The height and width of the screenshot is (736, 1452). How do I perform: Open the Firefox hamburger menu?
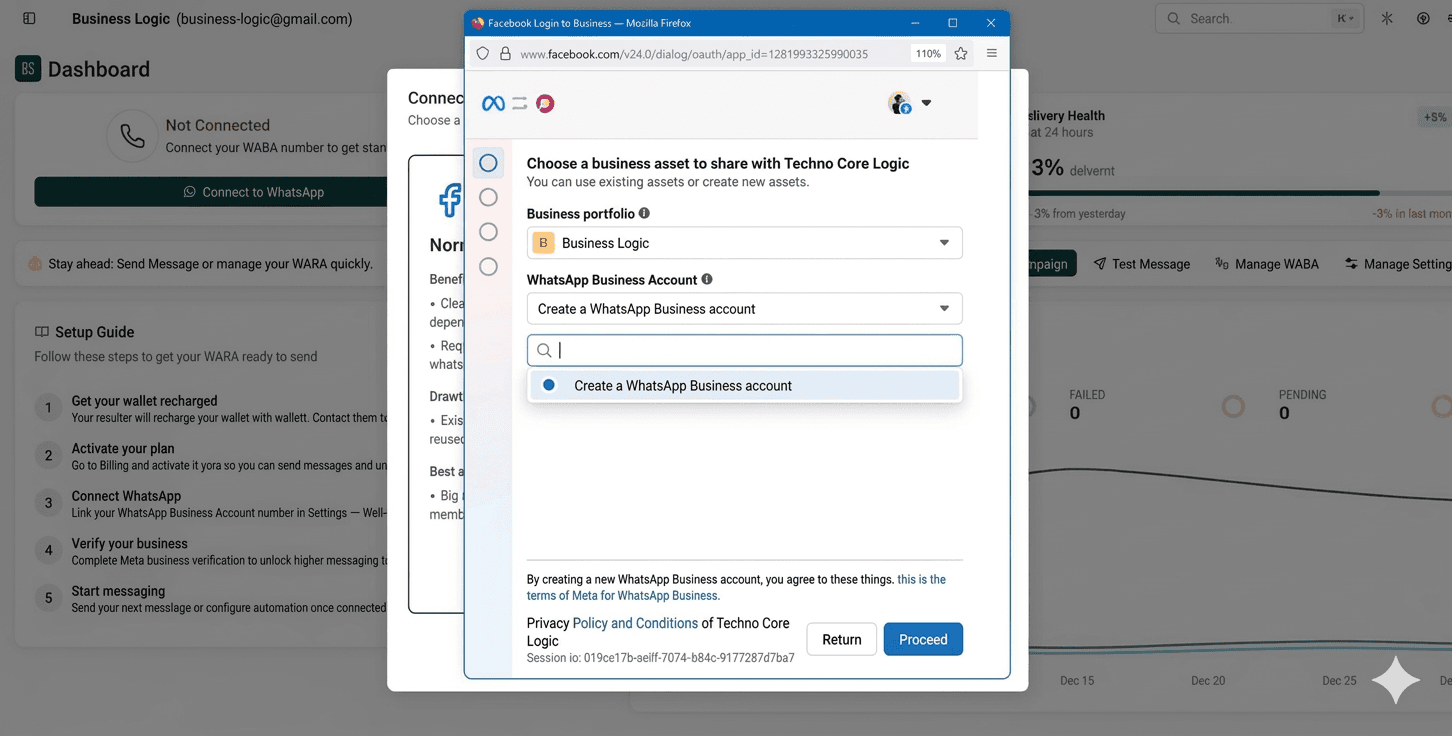992,54
